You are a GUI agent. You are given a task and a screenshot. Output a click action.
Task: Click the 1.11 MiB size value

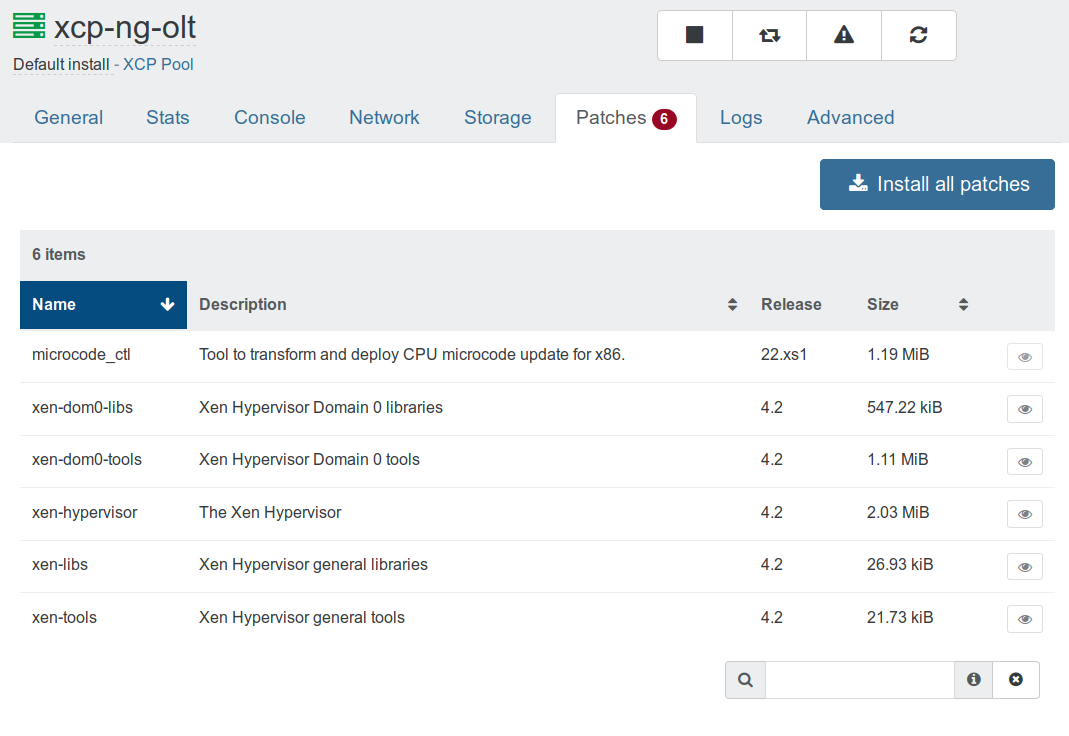click(898, 460)
